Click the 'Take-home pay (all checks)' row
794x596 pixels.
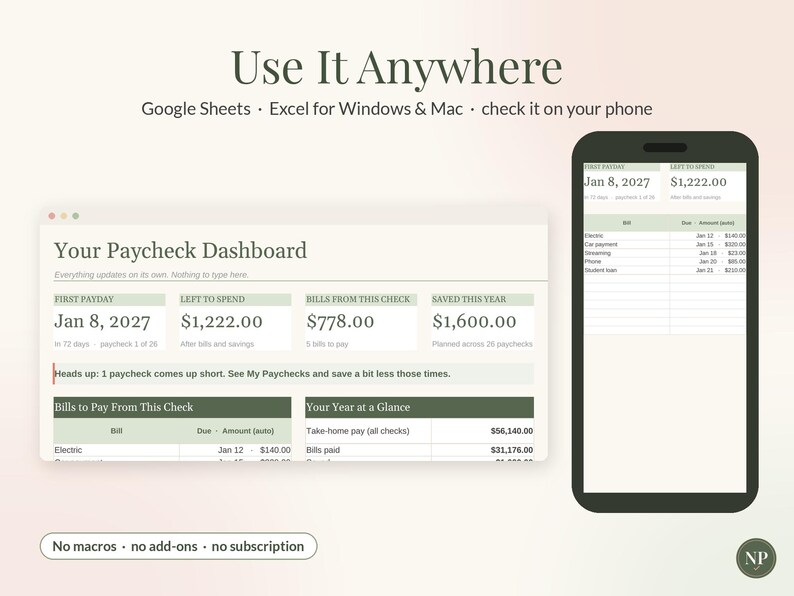click(419, 431)
